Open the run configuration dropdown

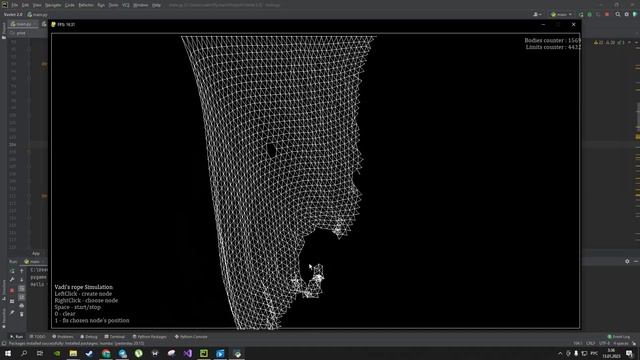click(x=561, y=15)
